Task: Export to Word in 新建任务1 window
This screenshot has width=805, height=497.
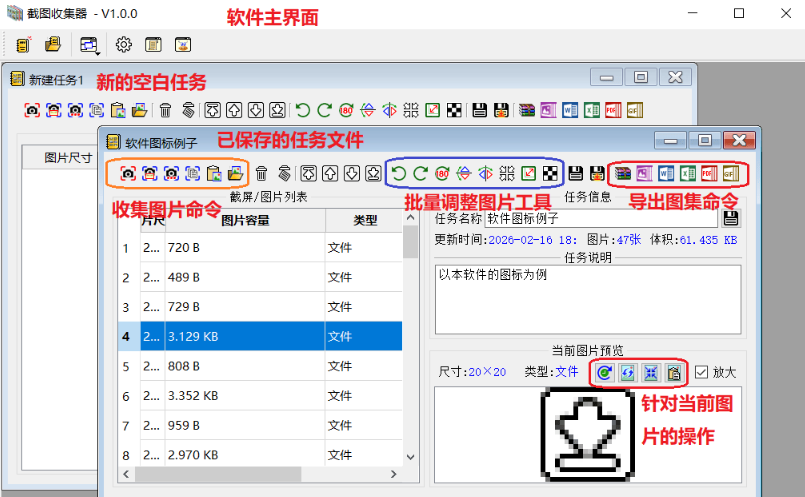Action: pyautogui.click(x=570, y=110)
